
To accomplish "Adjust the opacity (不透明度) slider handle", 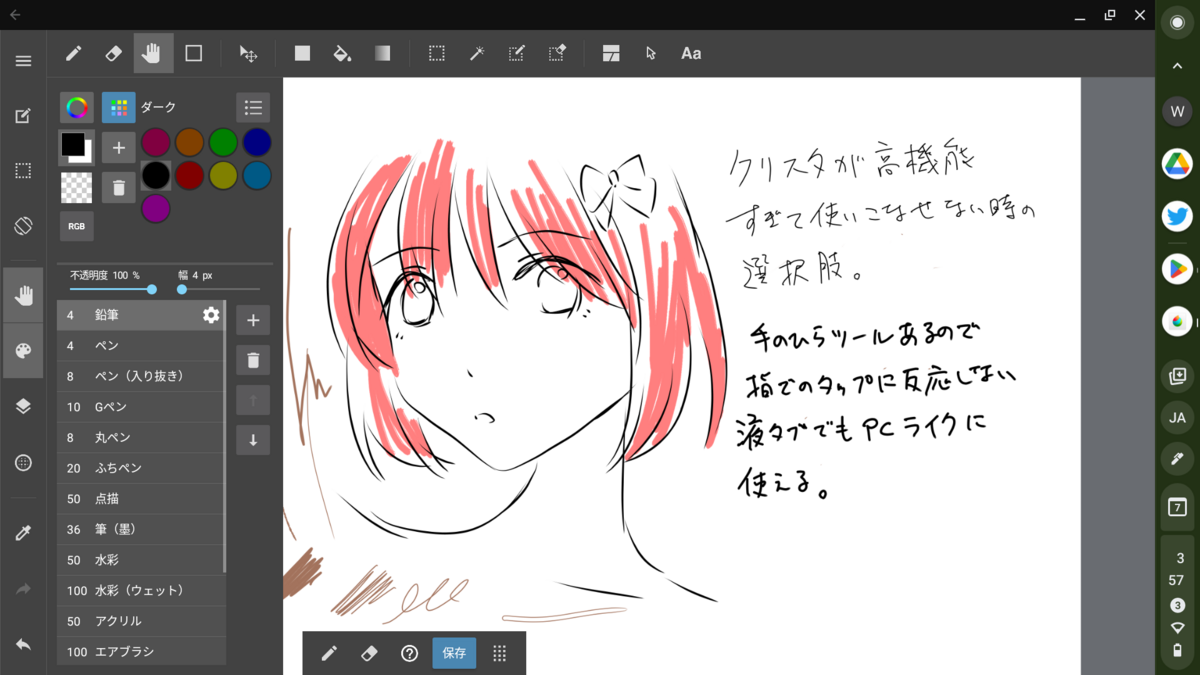I will [x=152, y=289].
